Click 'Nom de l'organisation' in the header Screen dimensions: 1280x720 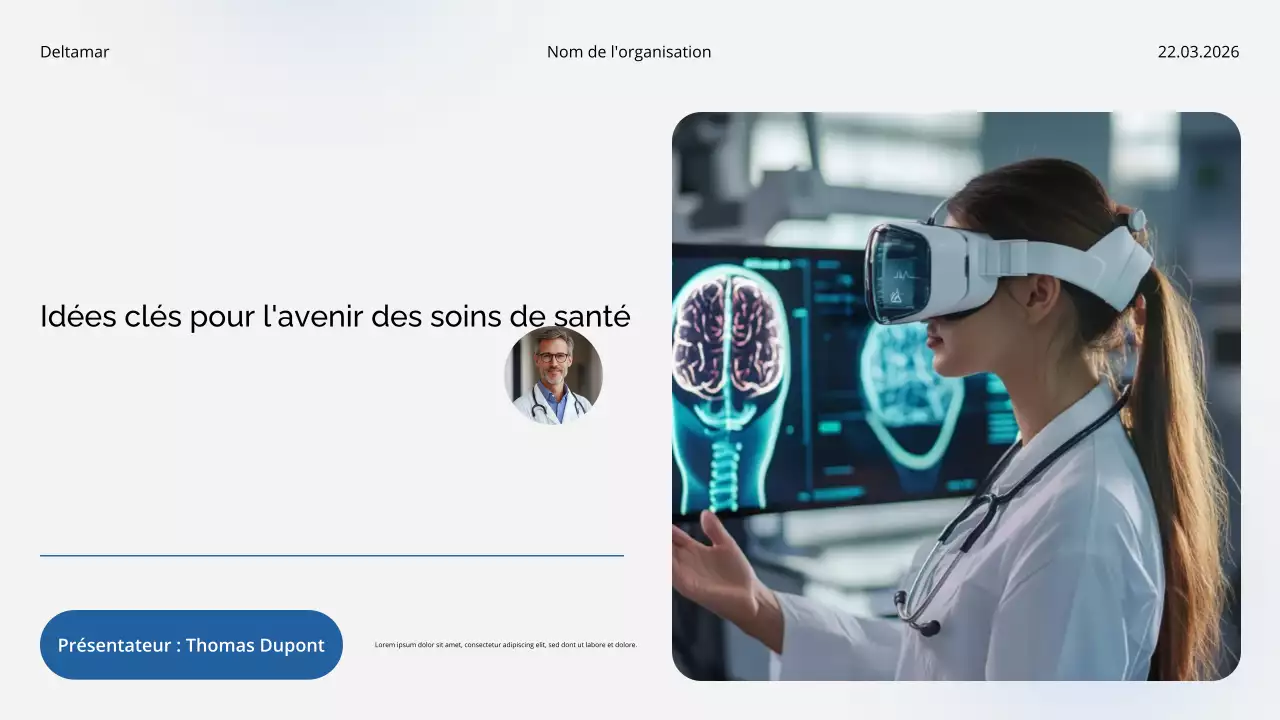click(628, 51)
